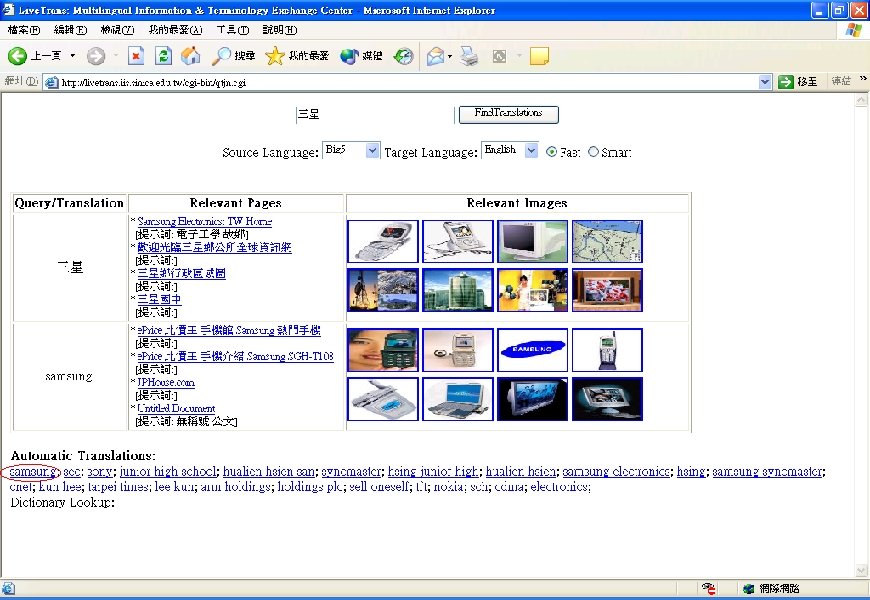Open the File menu (first menu item)

[24, 30]
